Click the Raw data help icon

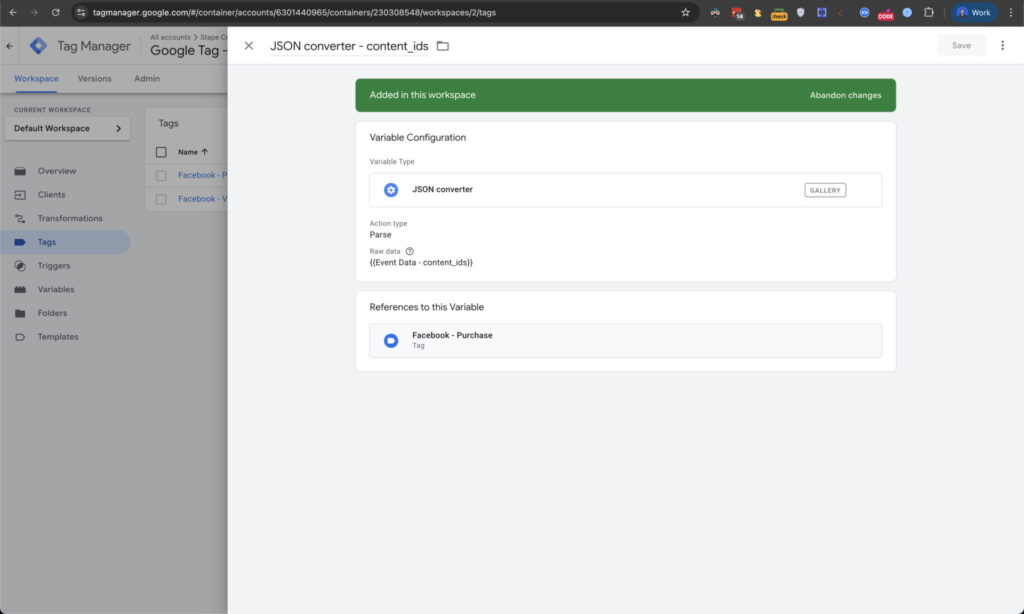coord(410,251)
